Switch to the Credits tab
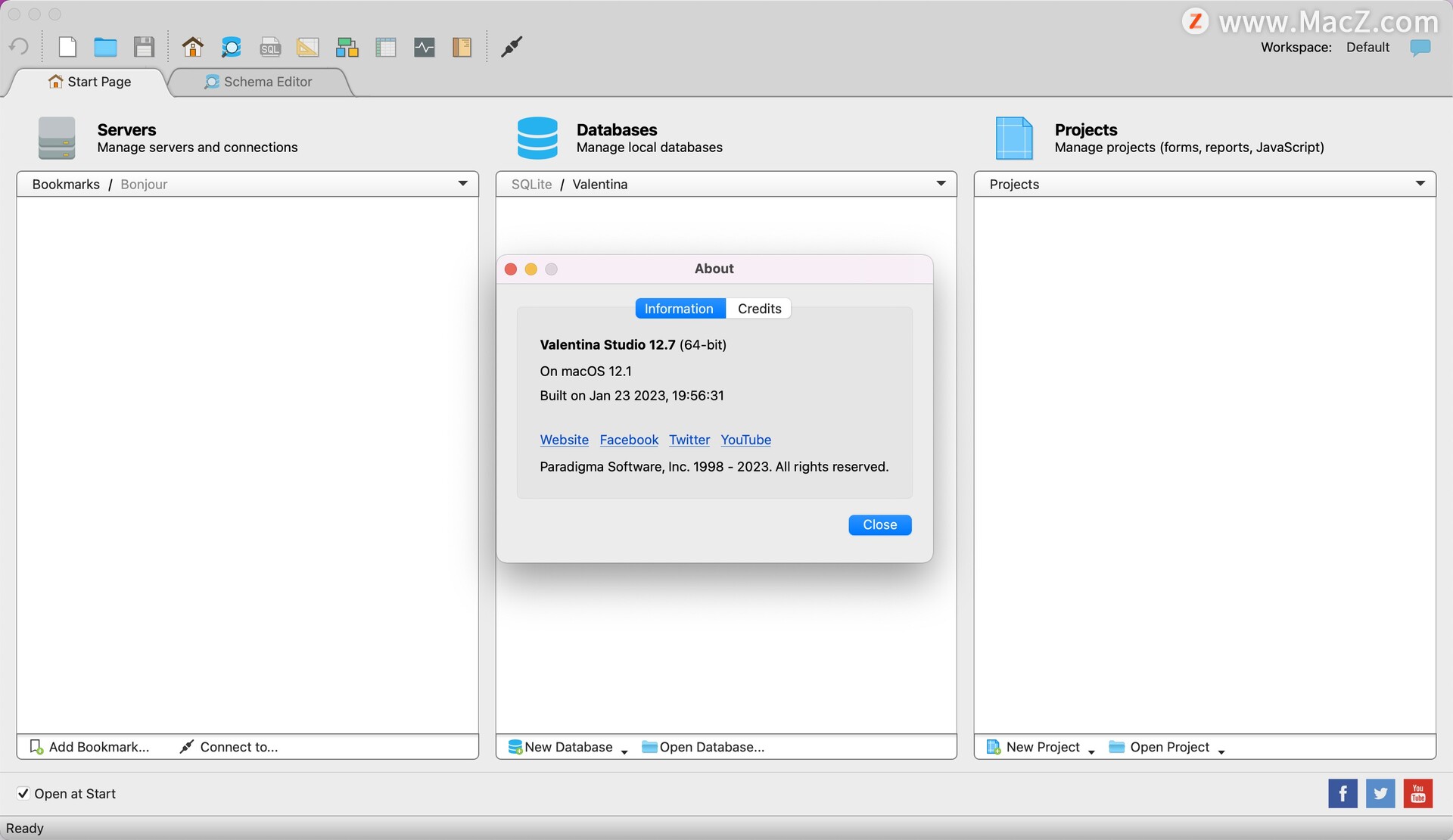The height and width of the screenshot is (840, 1453). tap(759, 309)
